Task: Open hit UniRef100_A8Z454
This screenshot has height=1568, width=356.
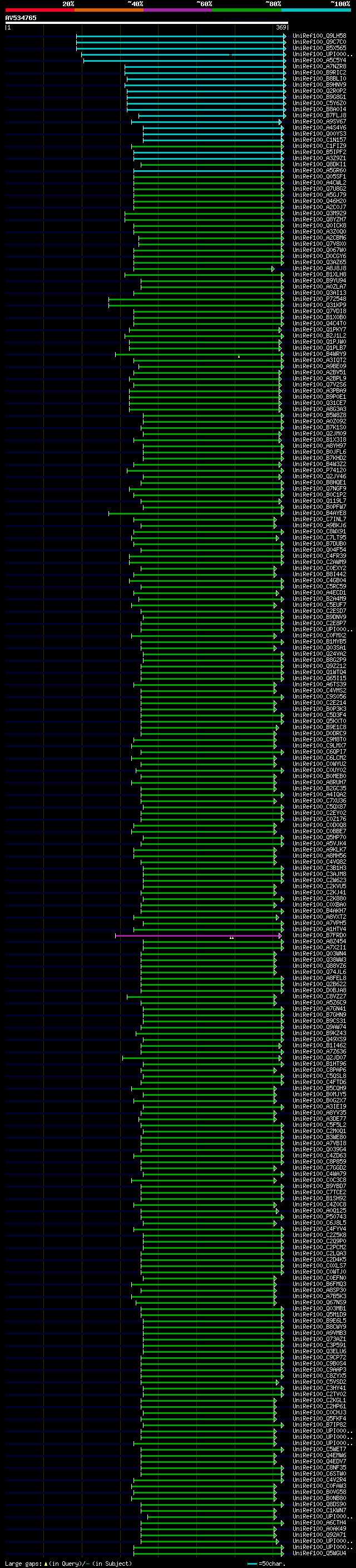Action: coord(319,941)
